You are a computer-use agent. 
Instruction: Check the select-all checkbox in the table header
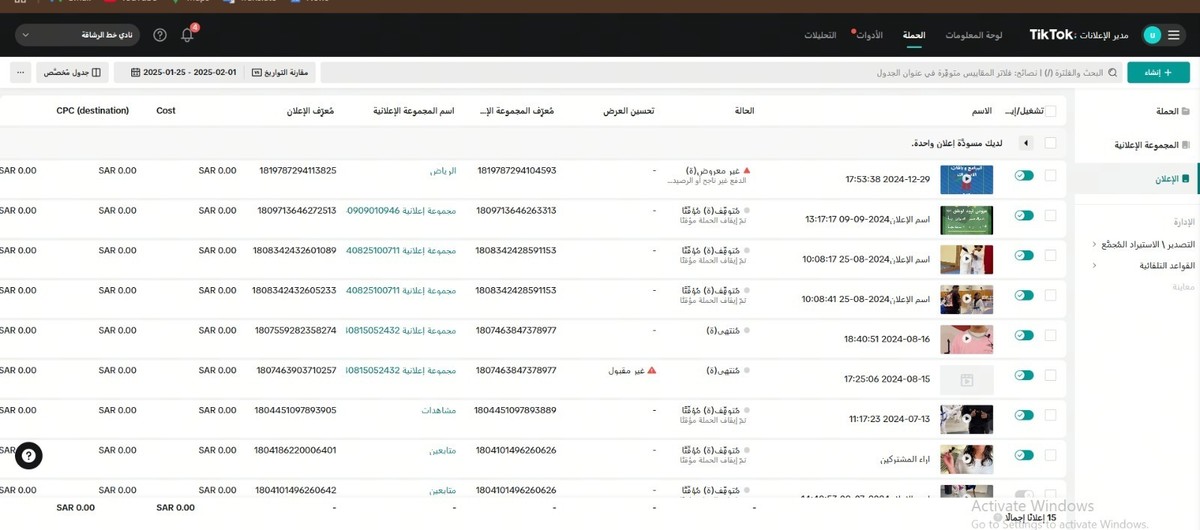(1050, 111)
